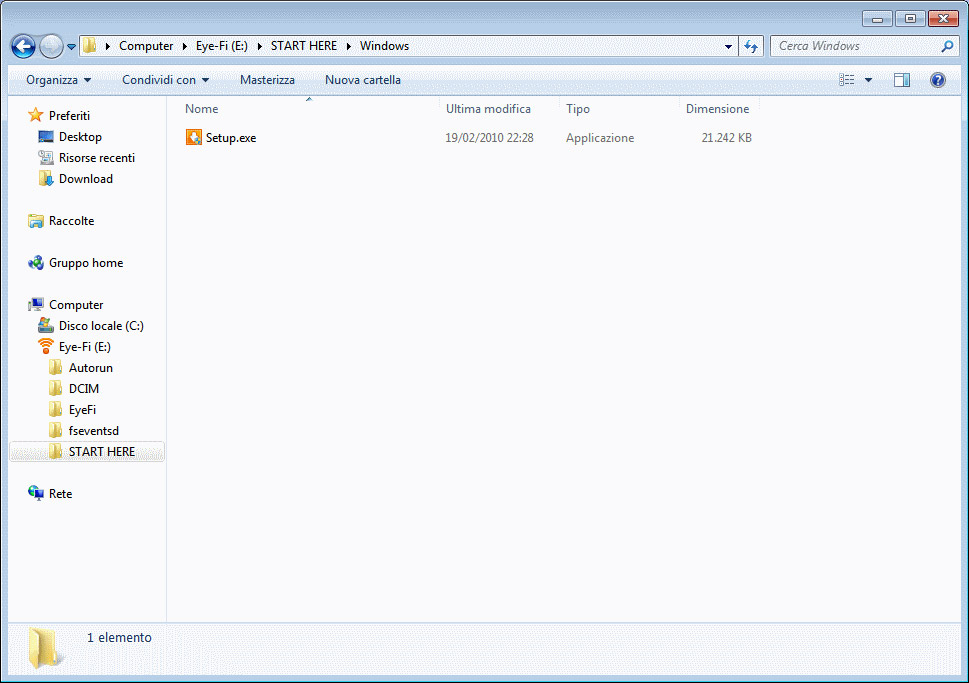Select Disco locale (C:) in the tree

[x=101, y=326]
